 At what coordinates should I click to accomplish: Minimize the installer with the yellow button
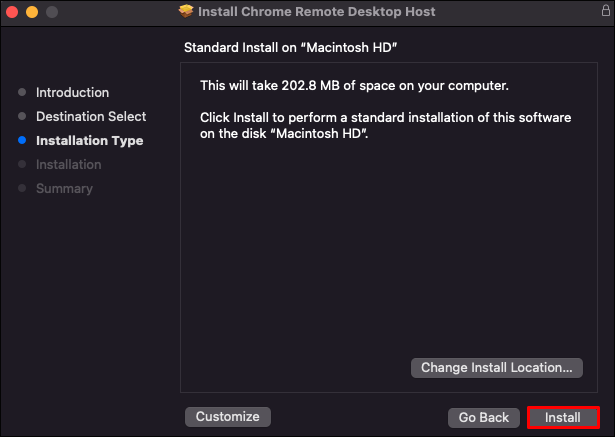[32, 12]
